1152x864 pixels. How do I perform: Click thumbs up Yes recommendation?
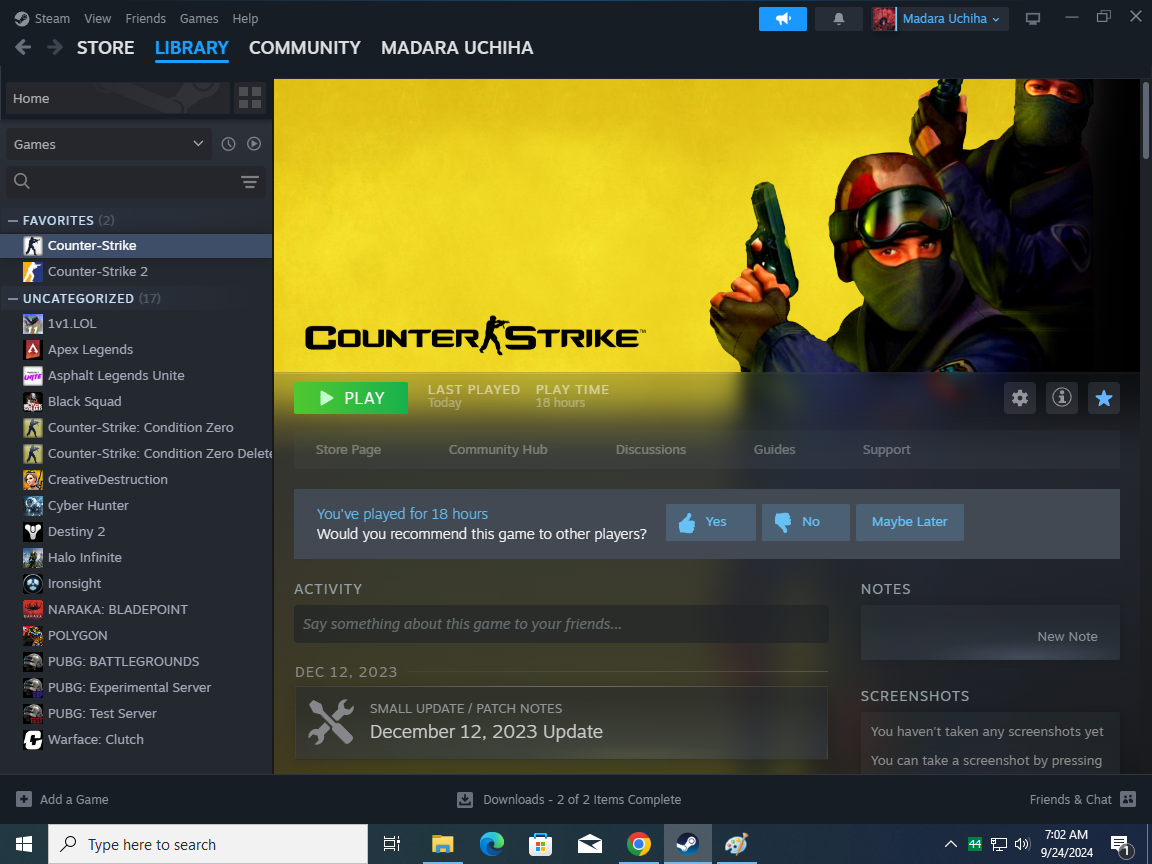[711, 522]
